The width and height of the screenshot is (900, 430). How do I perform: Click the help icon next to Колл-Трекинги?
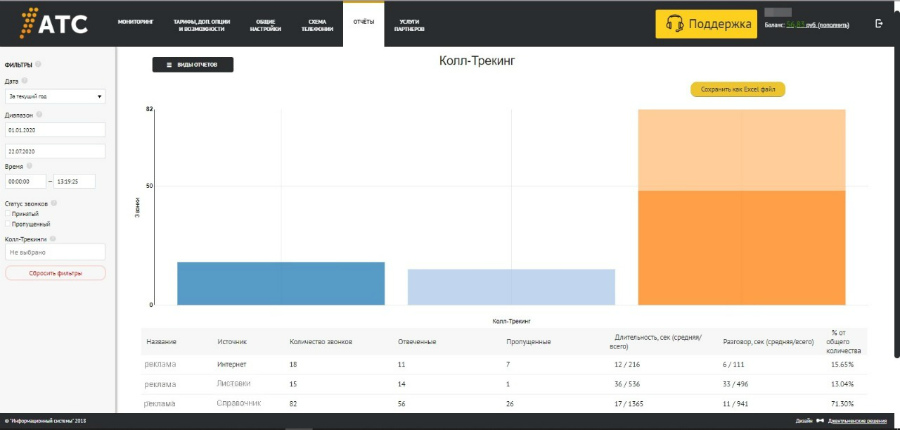click(52, 239)
